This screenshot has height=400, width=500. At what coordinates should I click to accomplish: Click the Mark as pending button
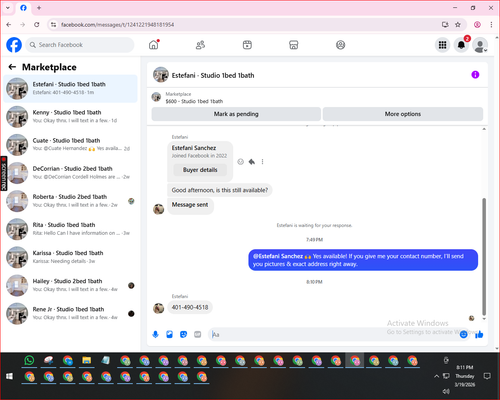click(236, 114)
